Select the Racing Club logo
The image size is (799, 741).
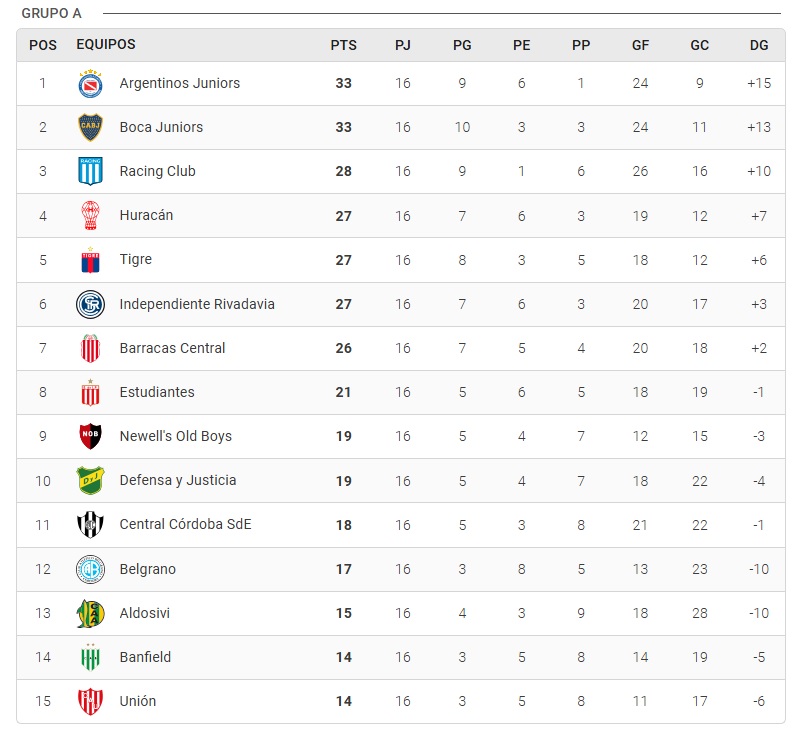click(91, 172)
